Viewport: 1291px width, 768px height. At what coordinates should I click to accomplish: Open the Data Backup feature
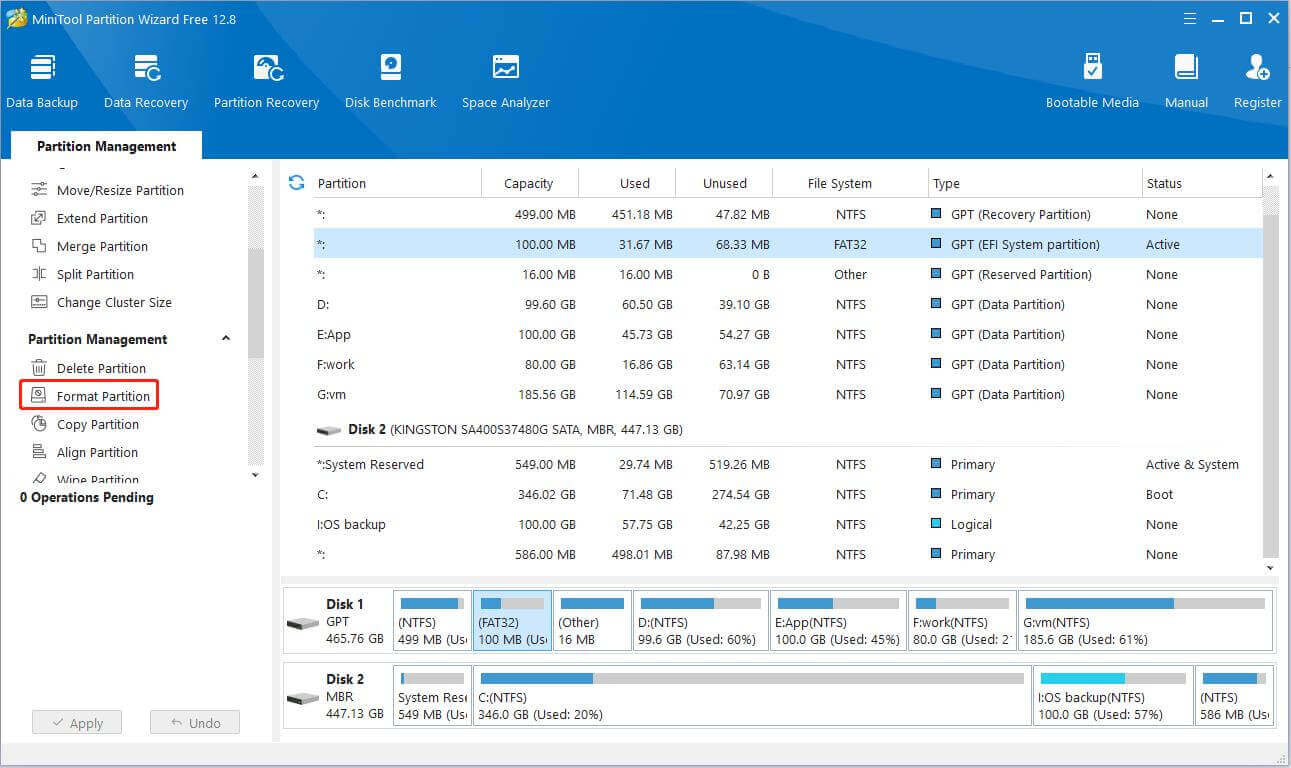[42, 78]
